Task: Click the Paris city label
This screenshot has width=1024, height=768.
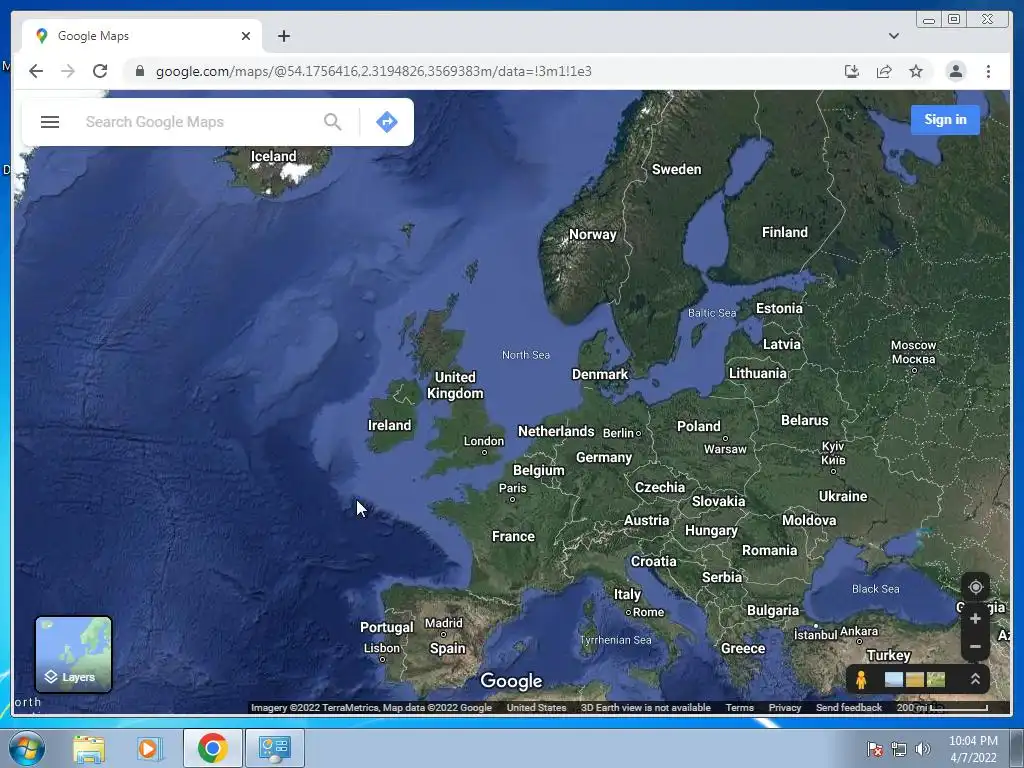Action: pyautogui.click(x=512, y=488)
